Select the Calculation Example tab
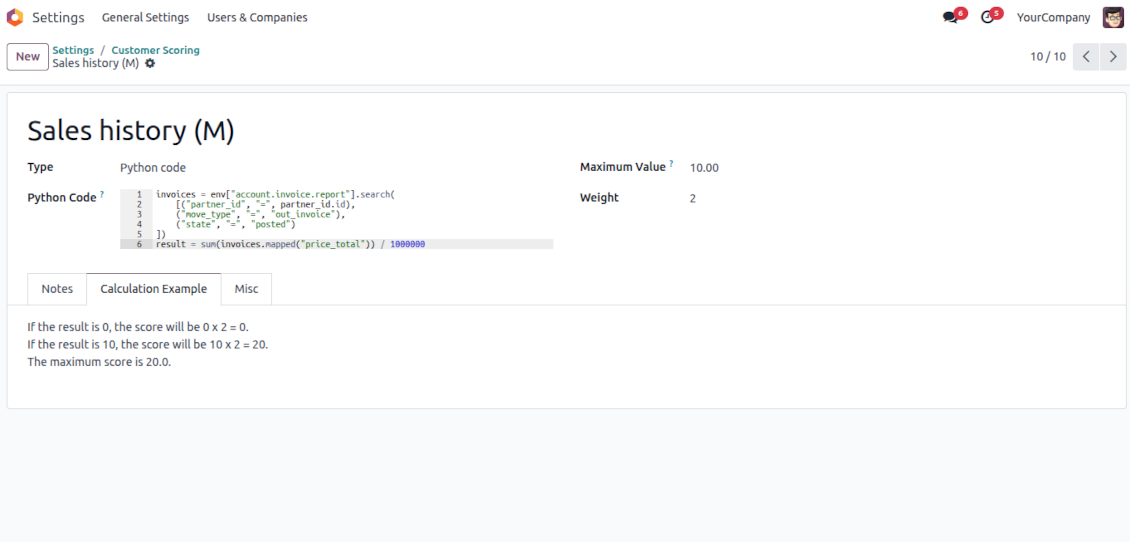 click(x=154, y=289)
